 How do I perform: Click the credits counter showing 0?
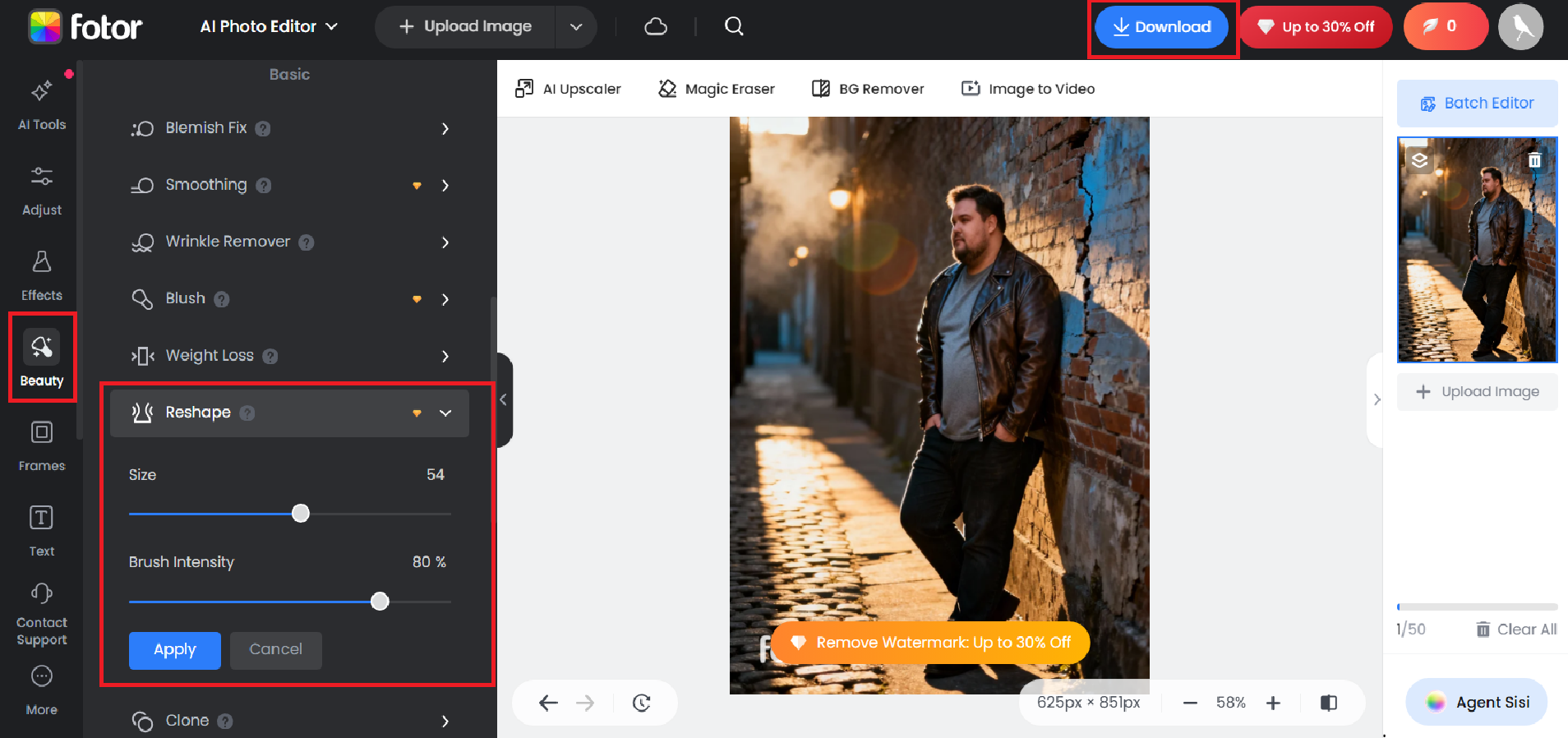[1444, 27]
